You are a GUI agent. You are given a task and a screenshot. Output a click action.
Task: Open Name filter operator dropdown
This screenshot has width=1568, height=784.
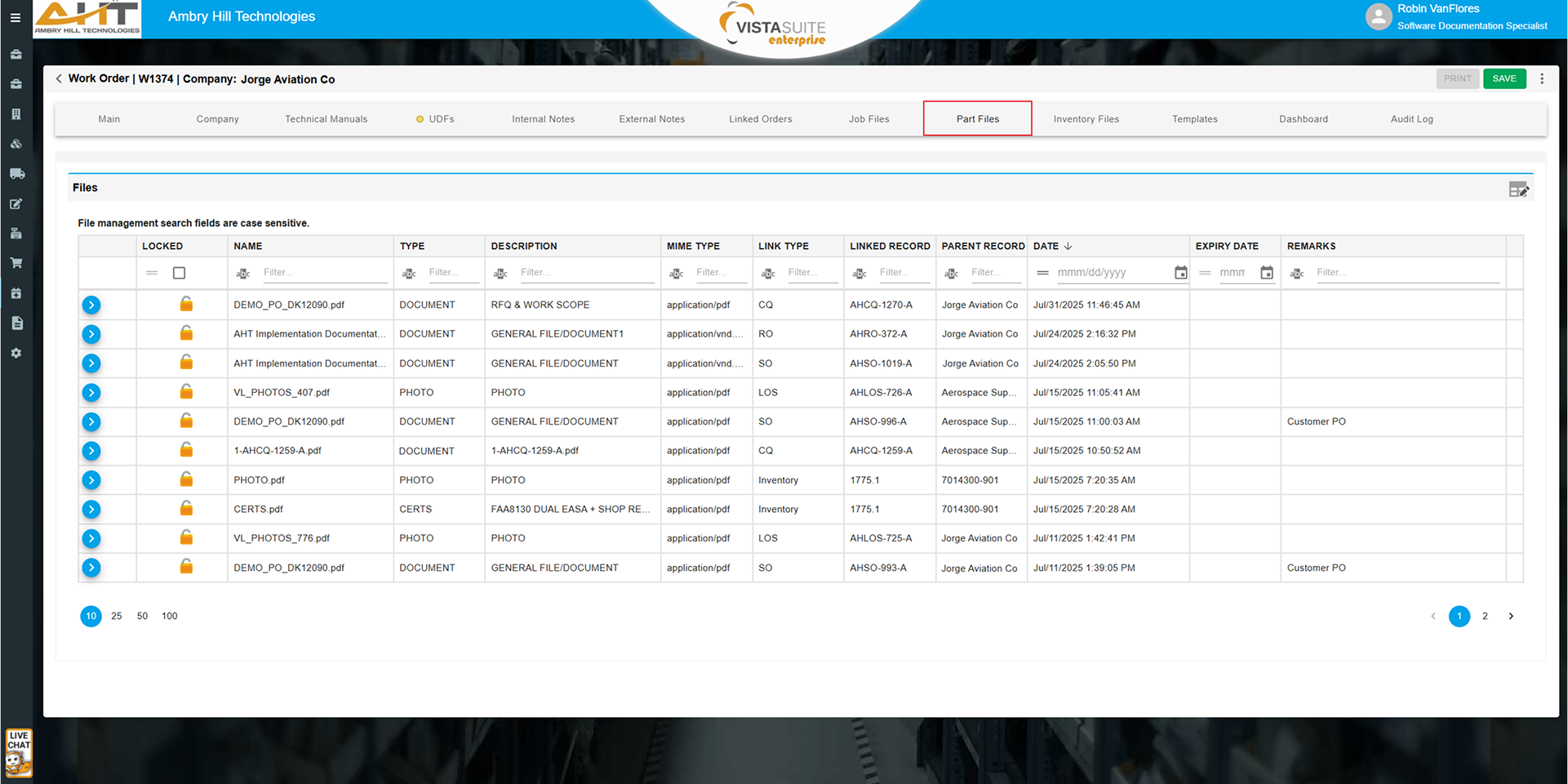pyautogui.click(x=243, y=274)
